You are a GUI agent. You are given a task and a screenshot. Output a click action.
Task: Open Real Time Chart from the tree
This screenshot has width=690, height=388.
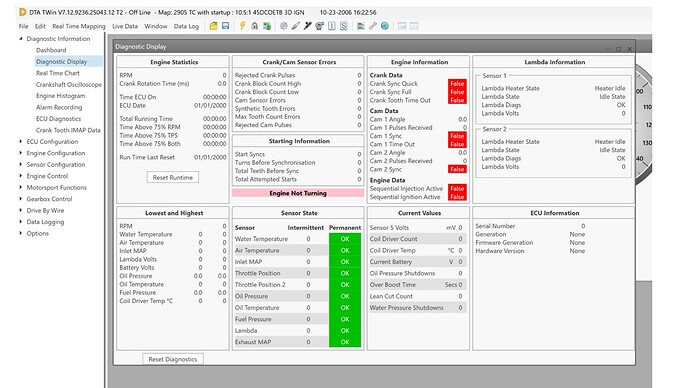(58, 73)
